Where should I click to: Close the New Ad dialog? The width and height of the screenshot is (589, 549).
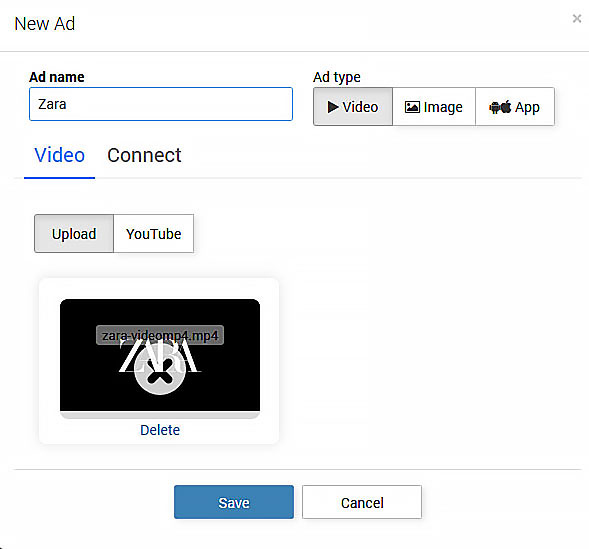(577, 18)
